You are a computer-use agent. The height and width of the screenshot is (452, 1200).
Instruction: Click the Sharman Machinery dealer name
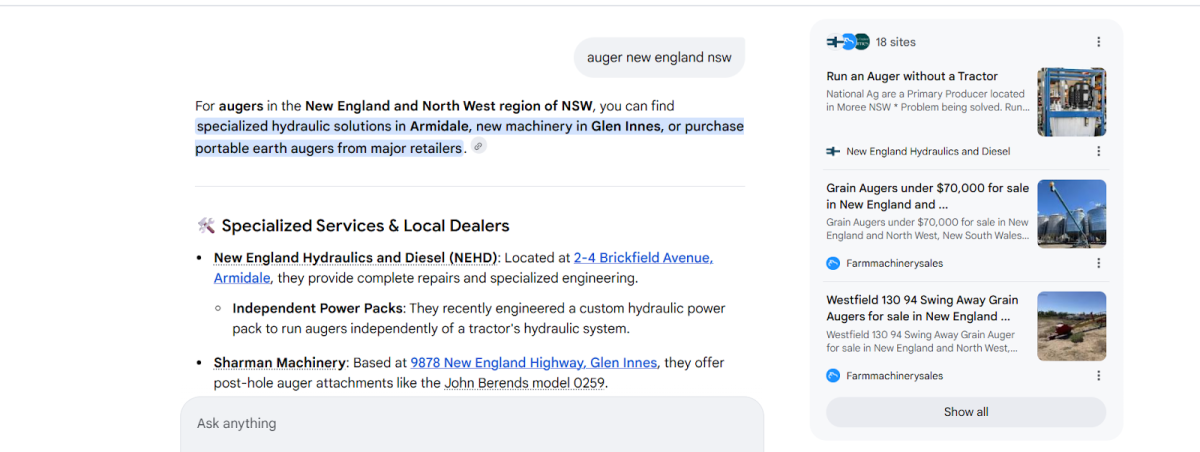pos(279,363)
